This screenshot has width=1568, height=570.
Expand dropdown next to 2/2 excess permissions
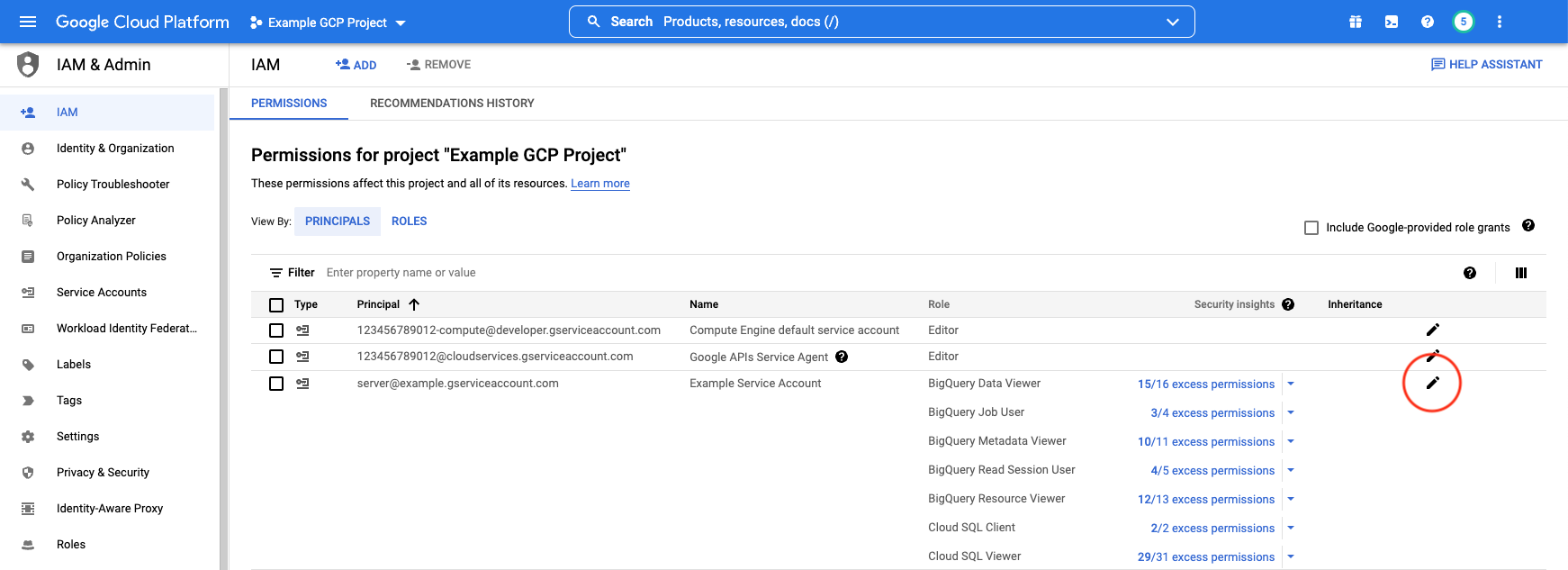click(1291, 528)
